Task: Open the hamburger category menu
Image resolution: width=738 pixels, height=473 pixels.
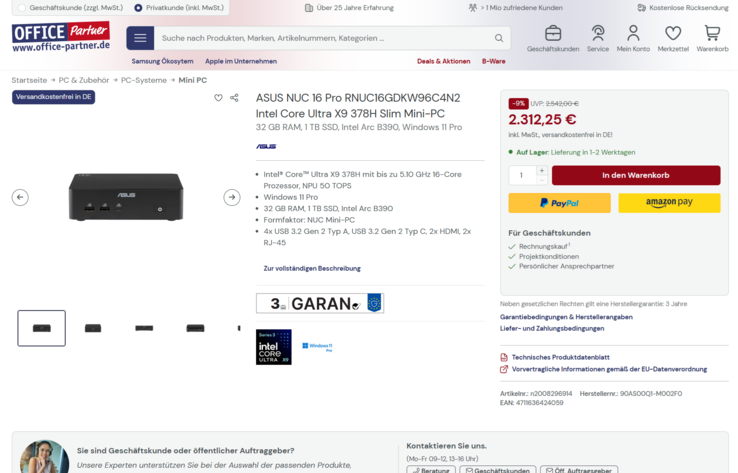Action: point(140,38)
